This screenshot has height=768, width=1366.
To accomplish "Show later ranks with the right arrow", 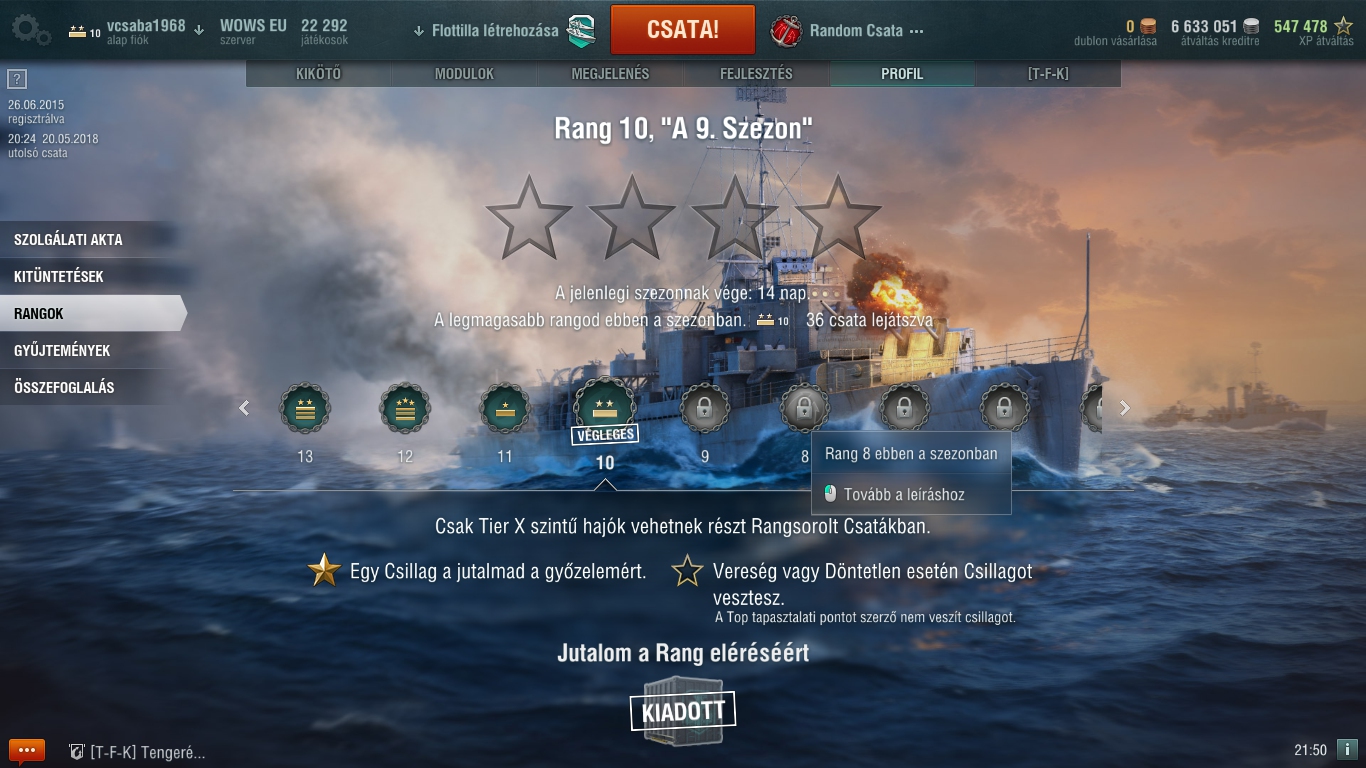I will pyautogui.click(x=1125, y=408).
